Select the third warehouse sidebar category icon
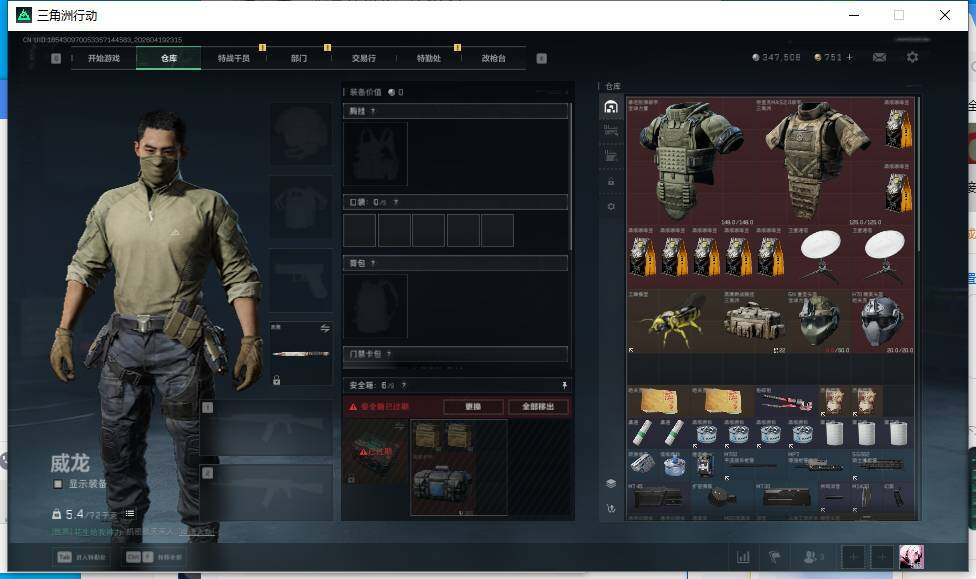976x579 pixels. click(611, 156)
